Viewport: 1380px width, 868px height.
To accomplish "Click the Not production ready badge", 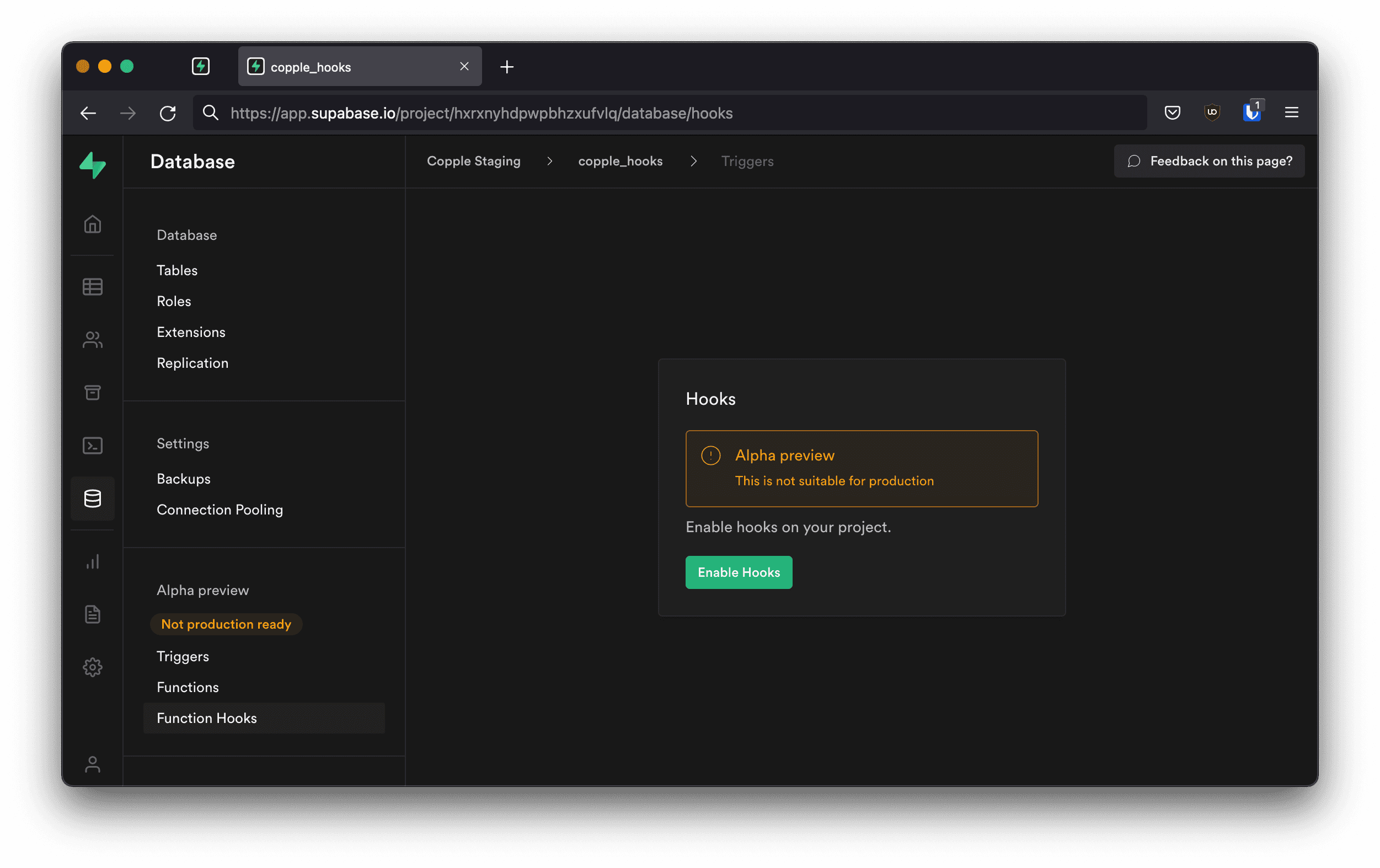I will coord(226,623).
